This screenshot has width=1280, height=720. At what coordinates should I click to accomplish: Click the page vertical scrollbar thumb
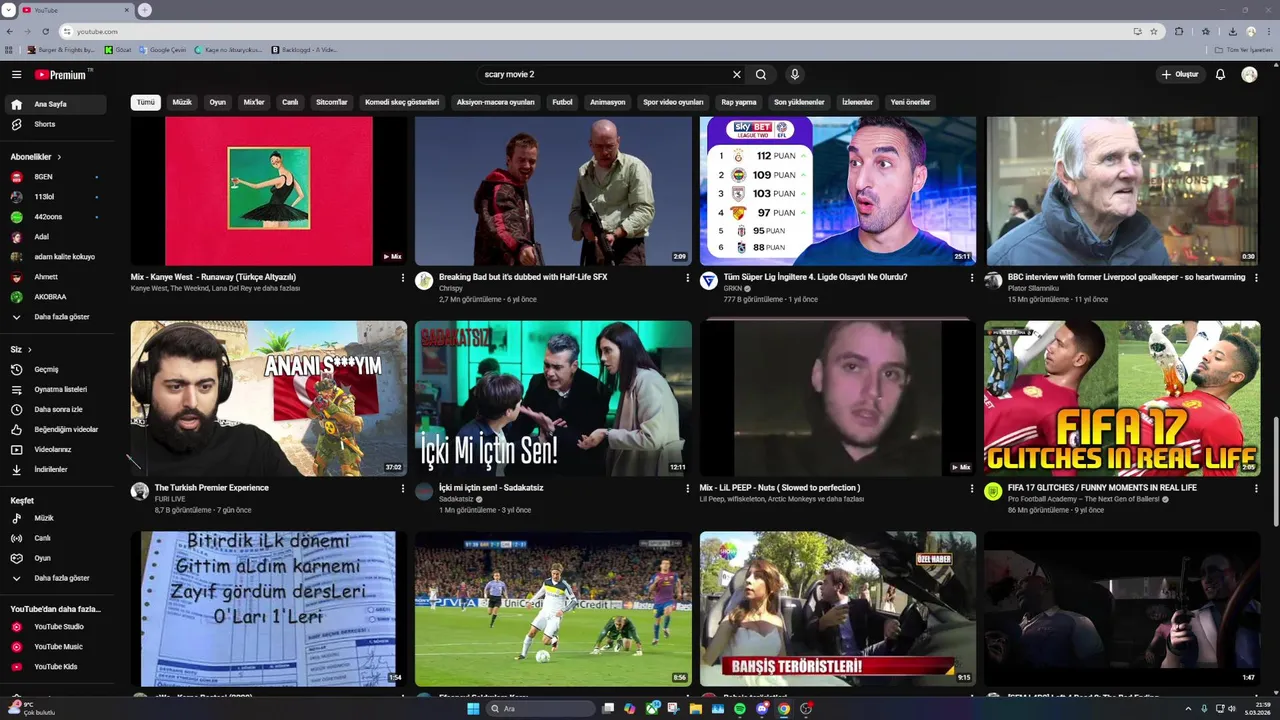tap(1275, 470)
